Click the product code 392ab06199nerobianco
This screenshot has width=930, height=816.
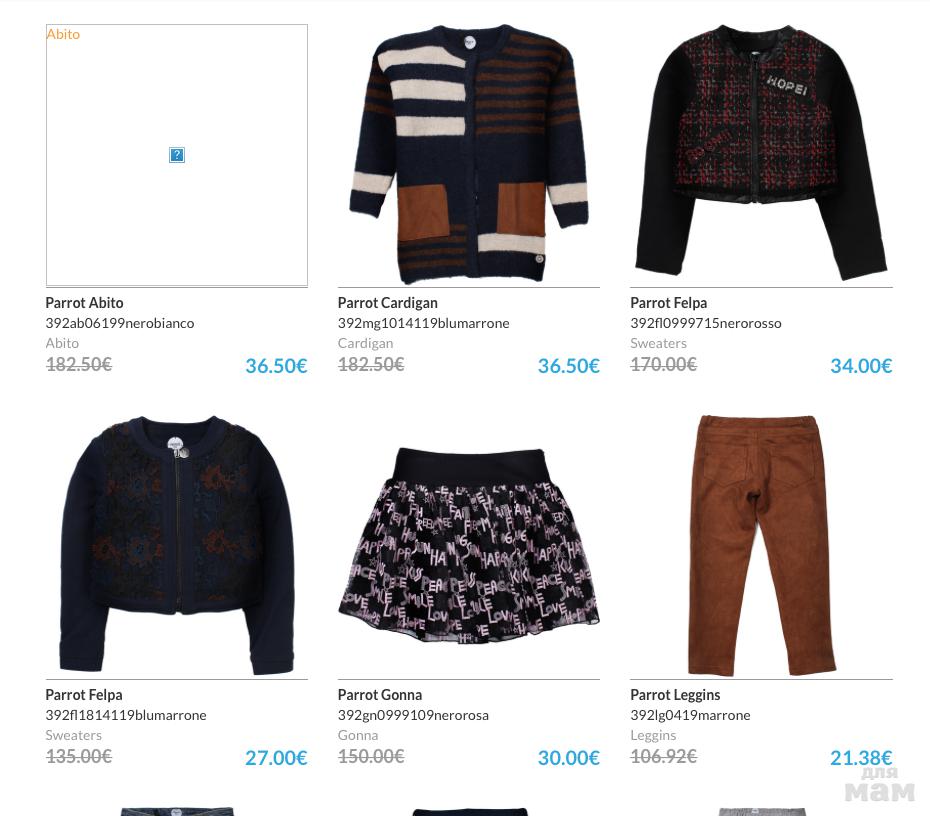pyautogui.click(x=120, y=323)
